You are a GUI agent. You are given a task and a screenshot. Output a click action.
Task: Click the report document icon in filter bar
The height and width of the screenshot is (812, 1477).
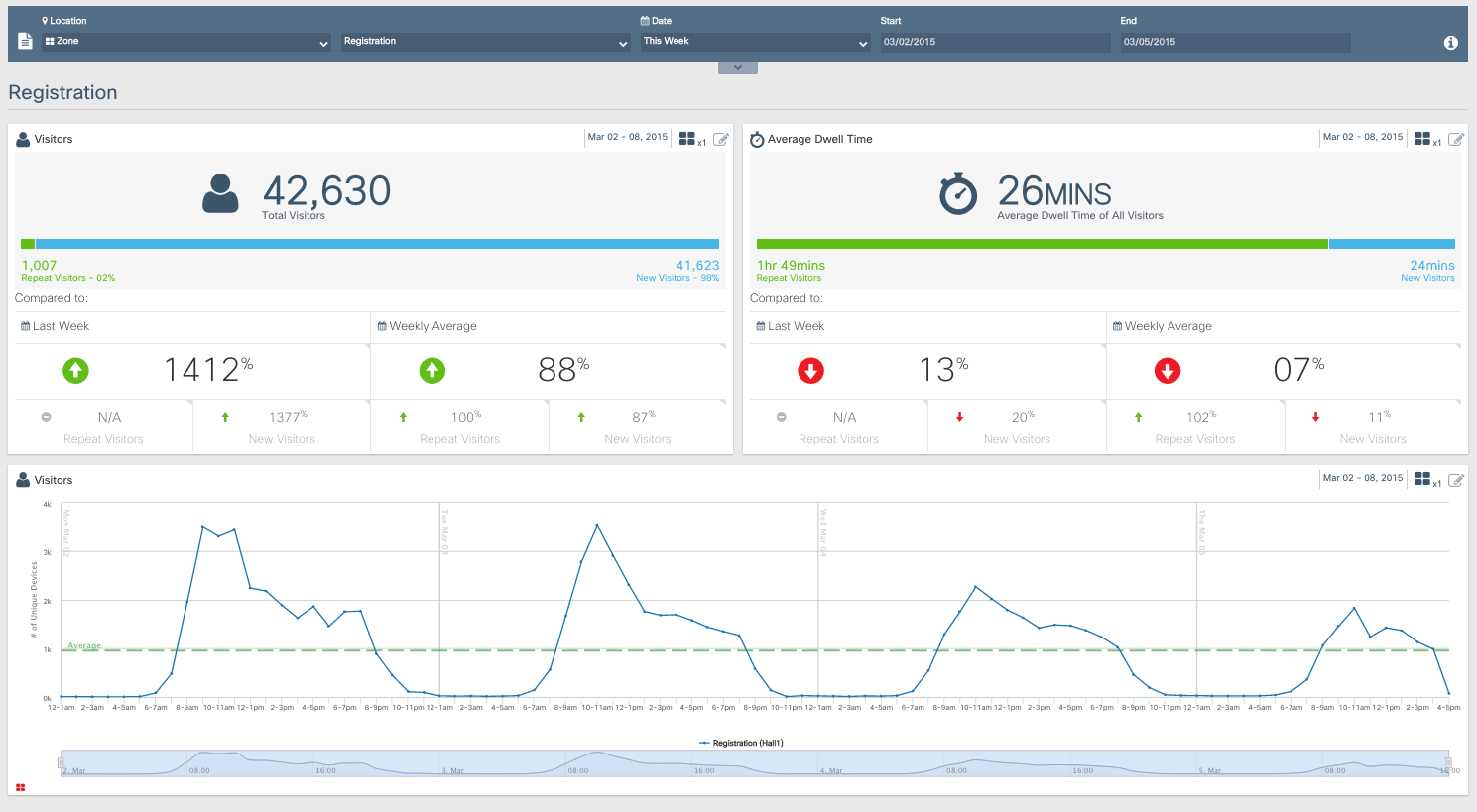click(x=26, y=41)
